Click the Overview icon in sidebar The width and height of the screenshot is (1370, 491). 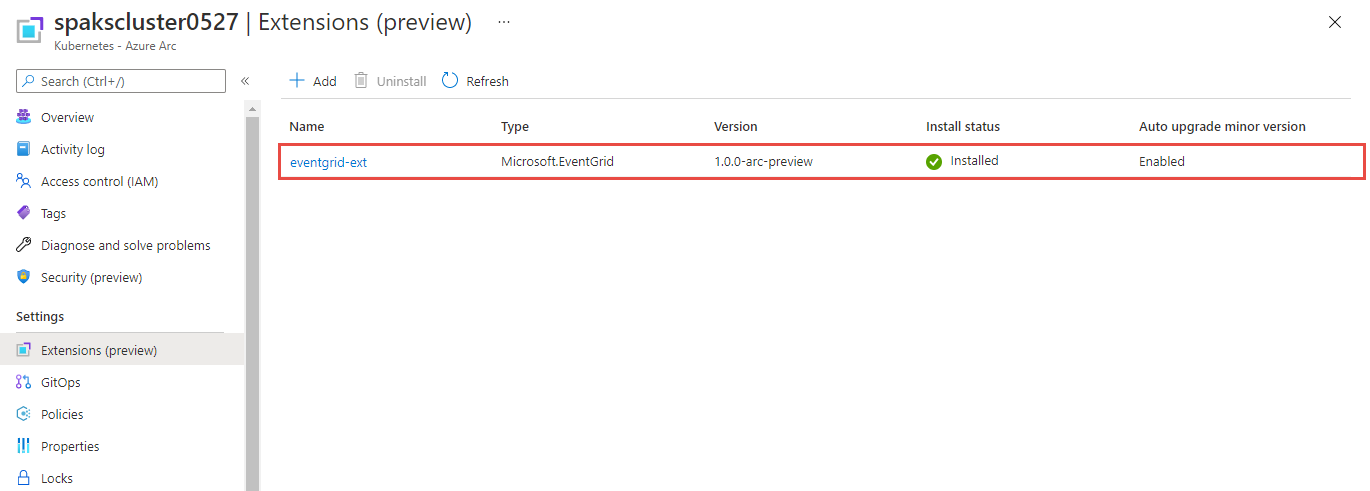[x=24, y=118]
